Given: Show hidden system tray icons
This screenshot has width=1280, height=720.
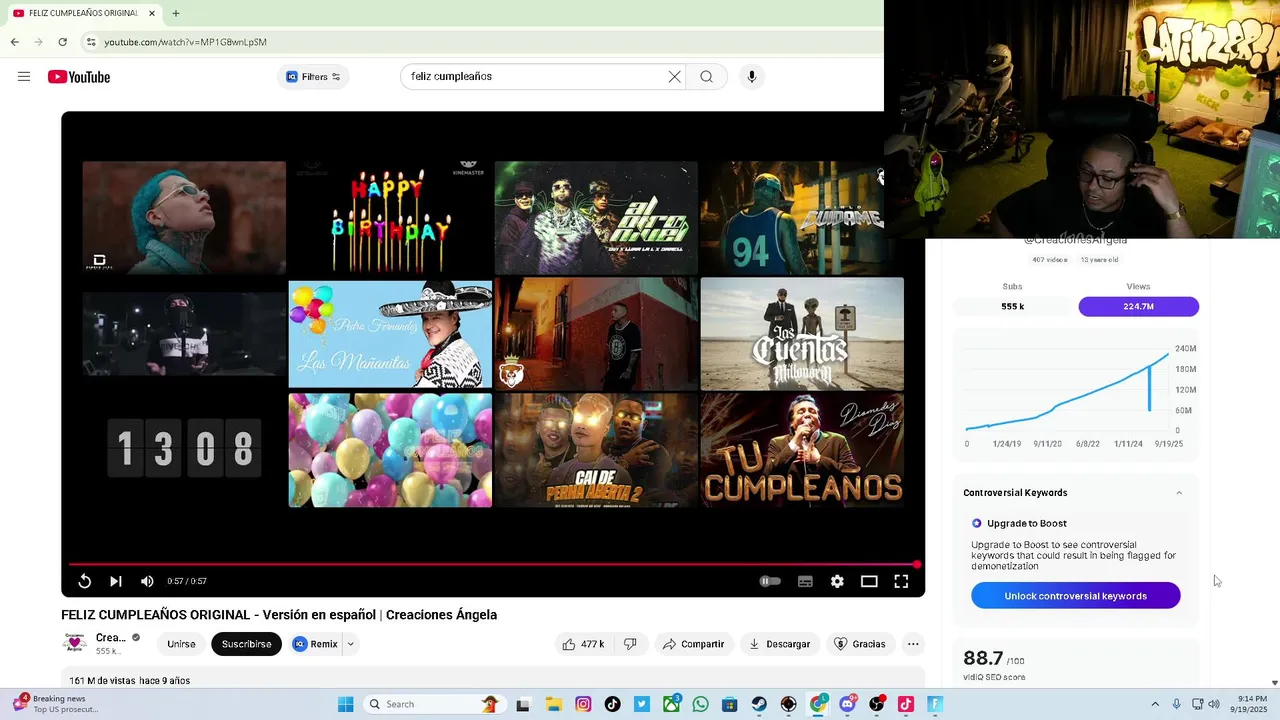Looking at the screenshot, I should 1155,704.
